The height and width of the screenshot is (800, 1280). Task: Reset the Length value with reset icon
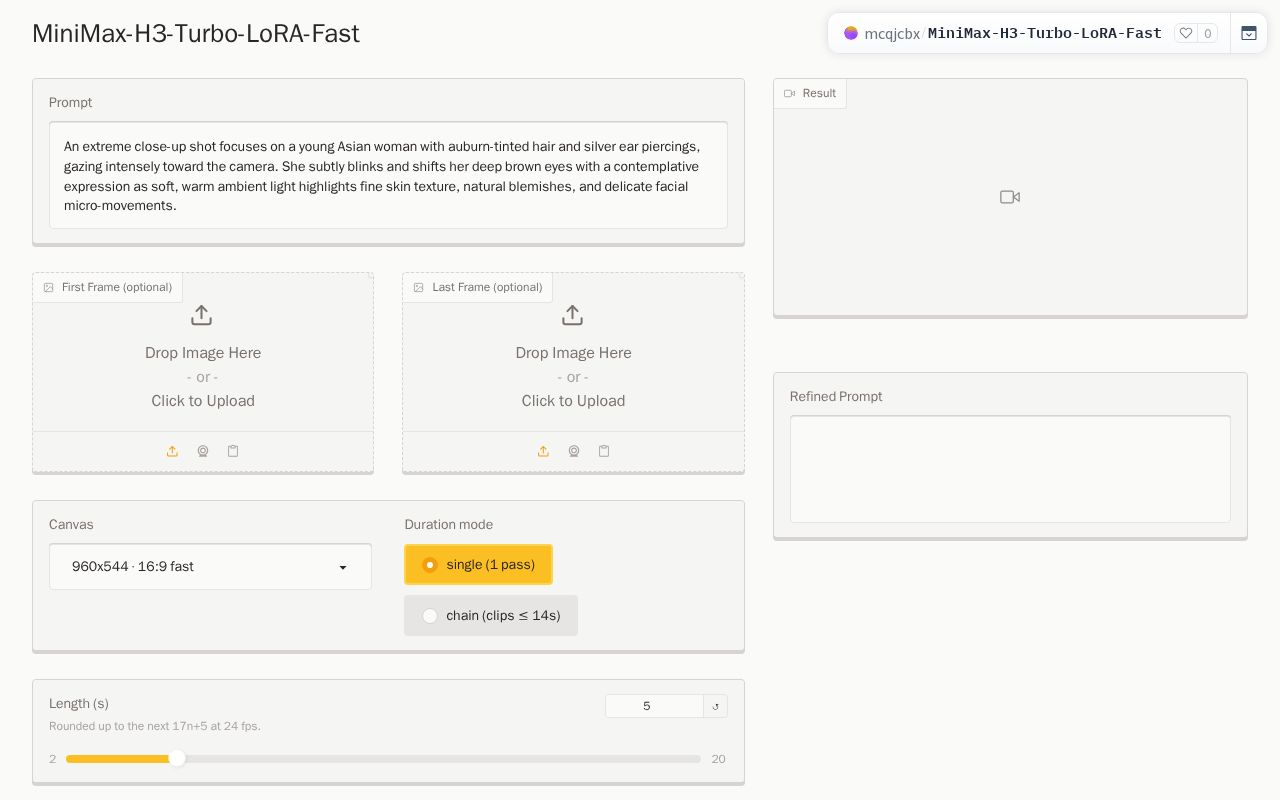[716, 706]
